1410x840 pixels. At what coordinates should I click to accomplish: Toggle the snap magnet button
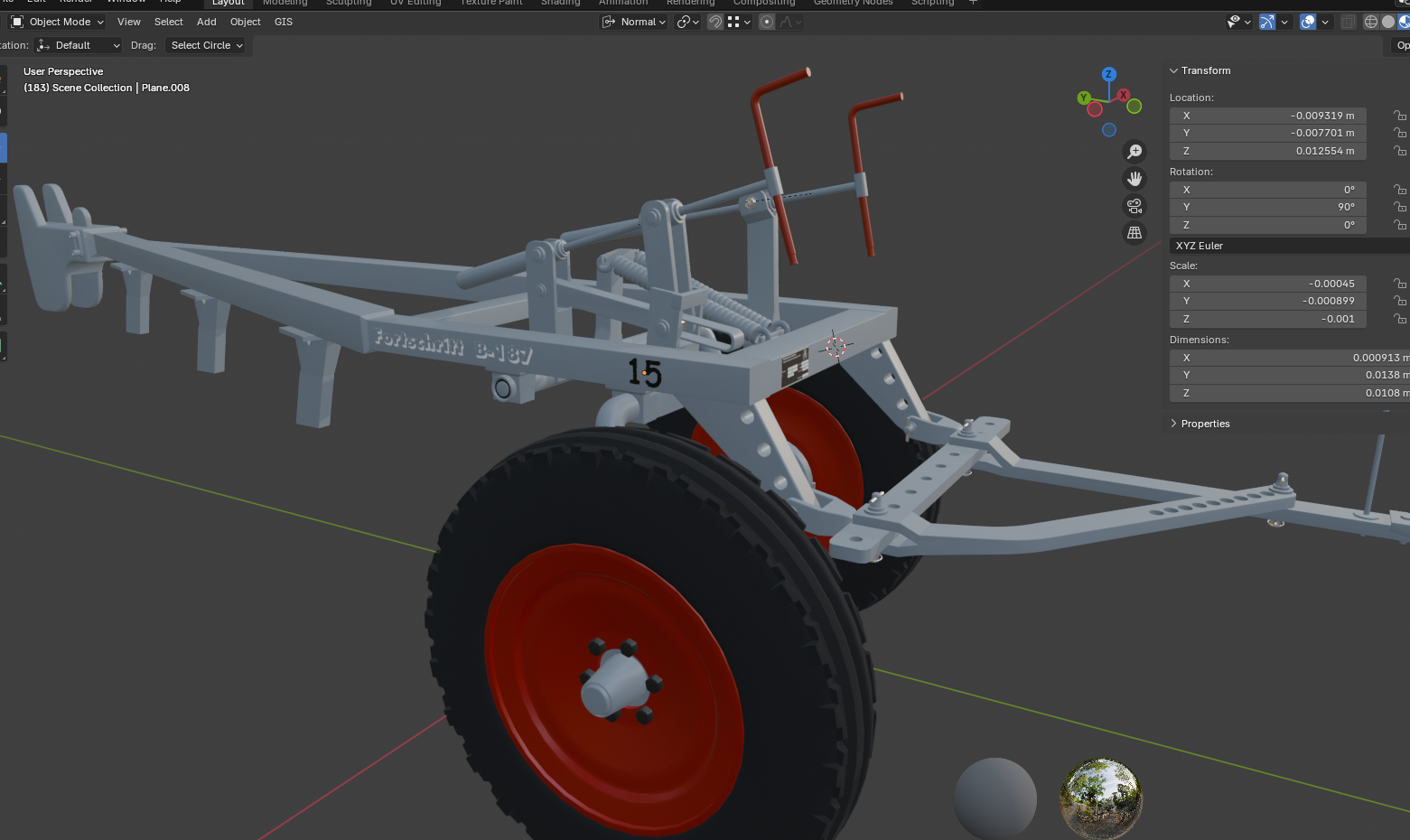[x=714, y=22]
